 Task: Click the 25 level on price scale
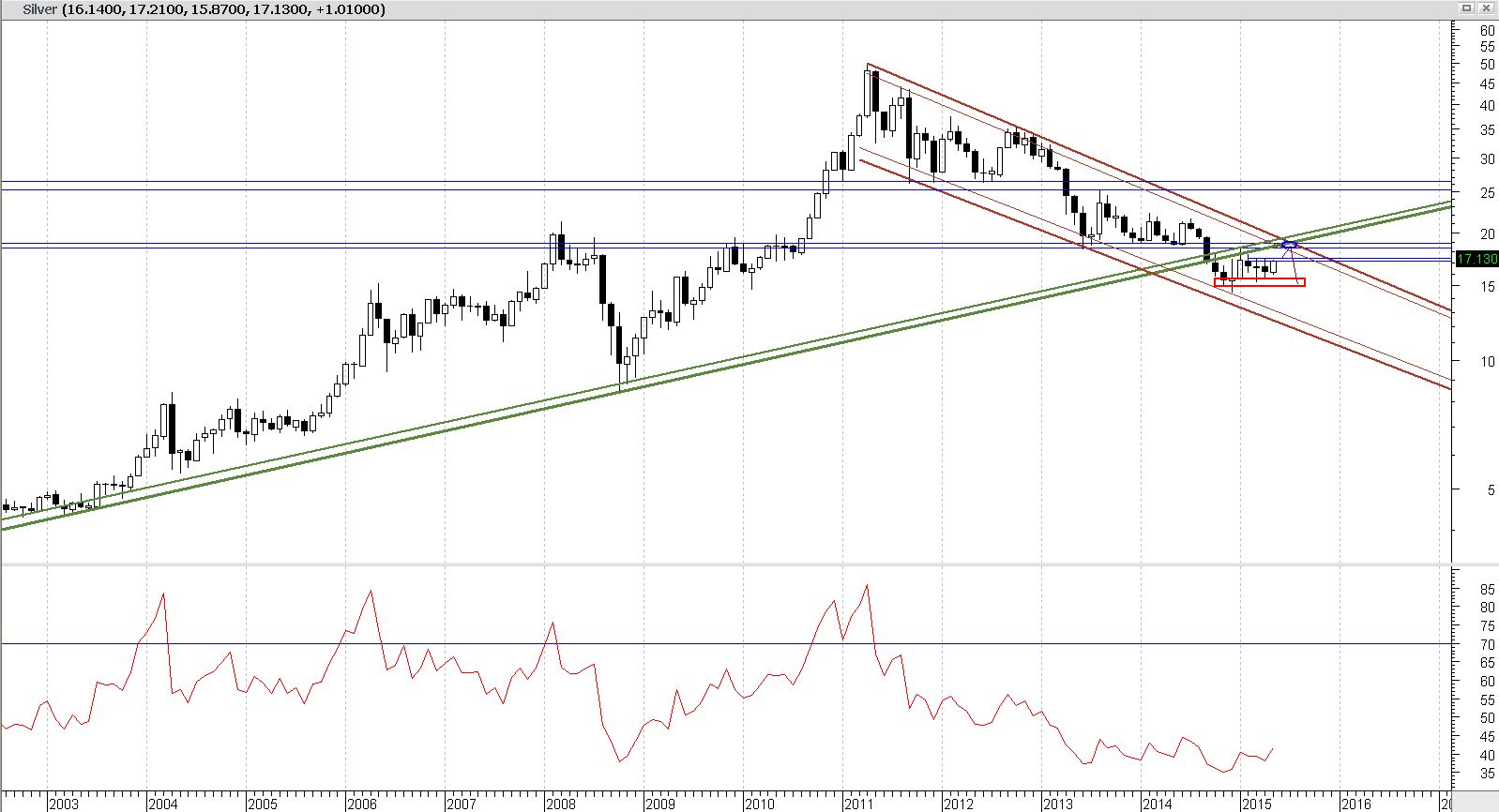(1487, 193)
